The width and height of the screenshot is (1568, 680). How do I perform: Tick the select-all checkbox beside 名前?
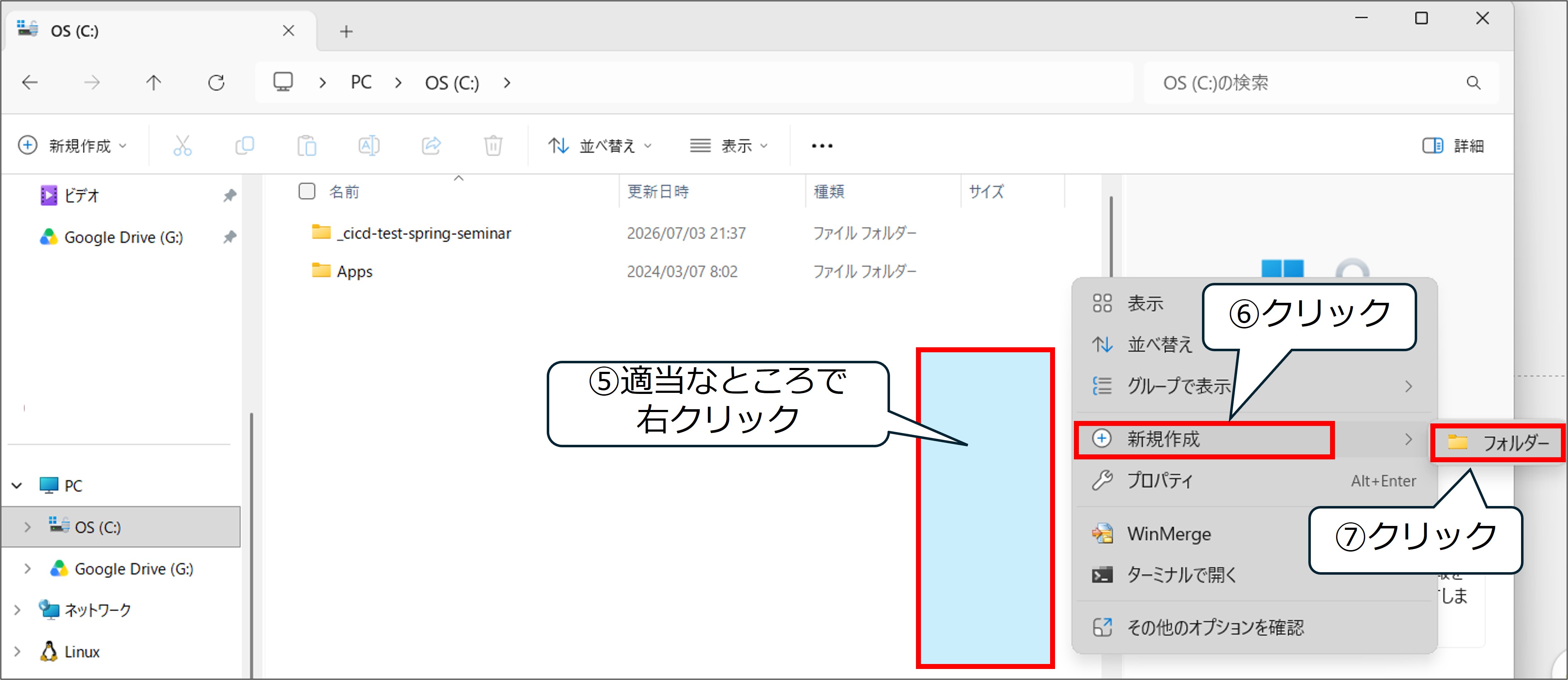point(307,191)
